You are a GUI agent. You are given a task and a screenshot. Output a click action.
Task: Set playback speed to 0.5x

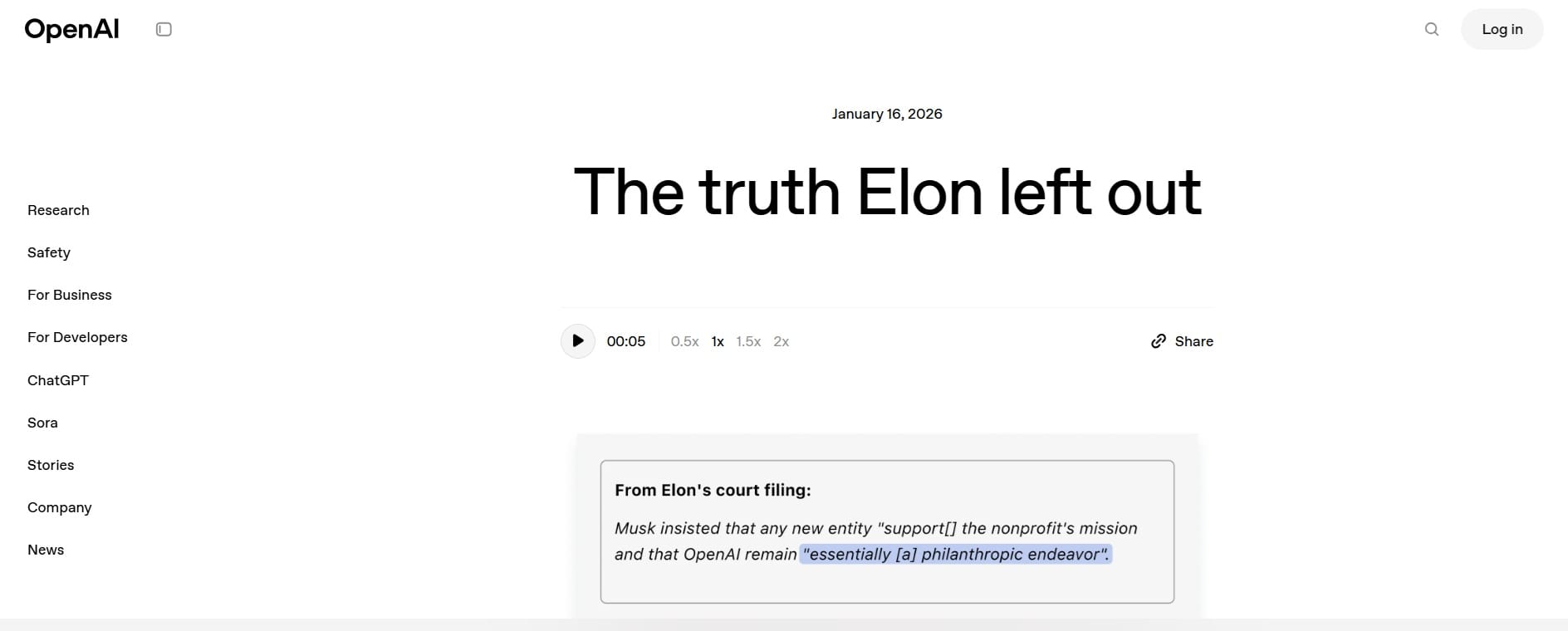(684, 341)
